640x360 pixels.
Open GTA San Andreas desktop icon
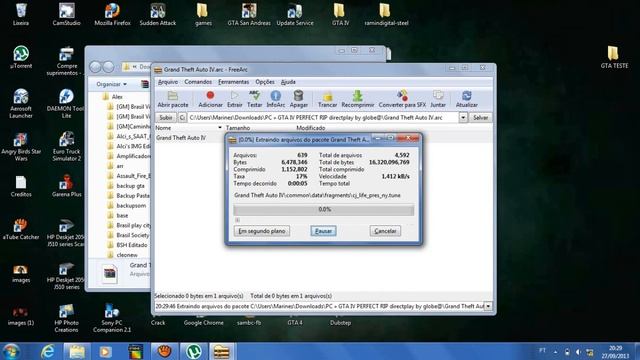click(249, 14)
